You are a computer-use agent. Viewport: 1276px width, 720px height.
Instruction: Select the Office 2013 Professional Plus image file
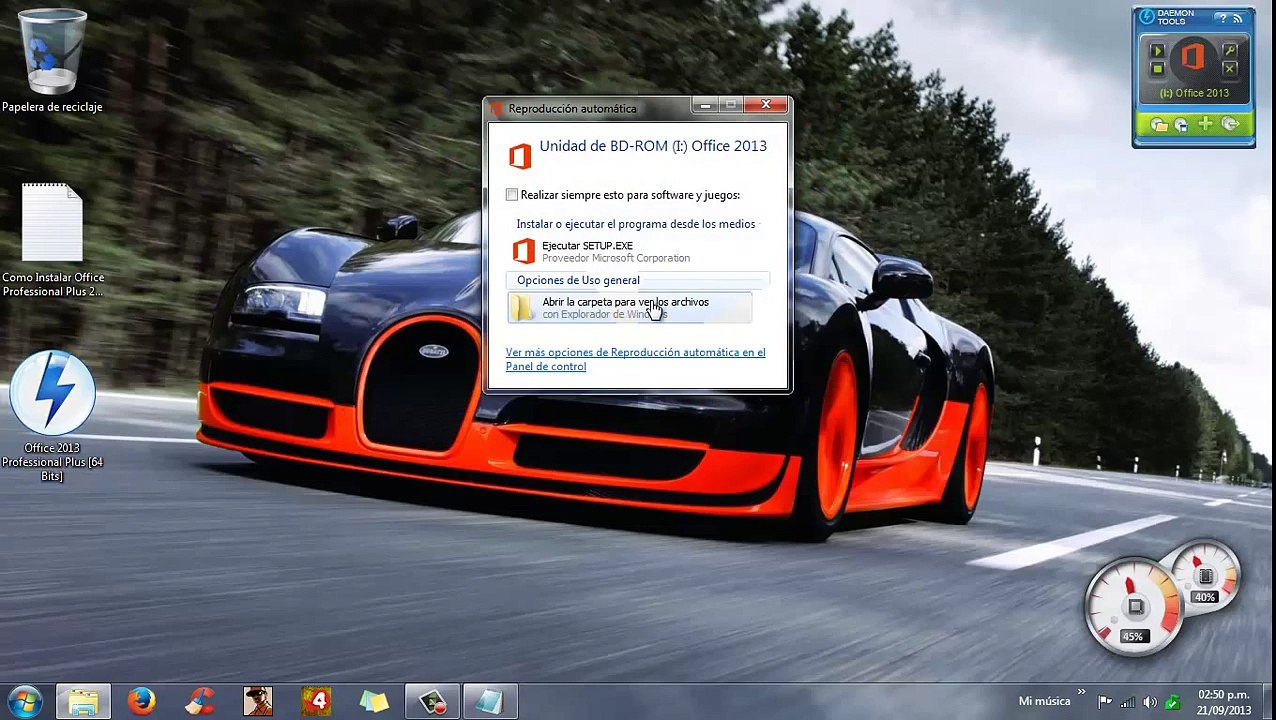[x=52, y=416]
